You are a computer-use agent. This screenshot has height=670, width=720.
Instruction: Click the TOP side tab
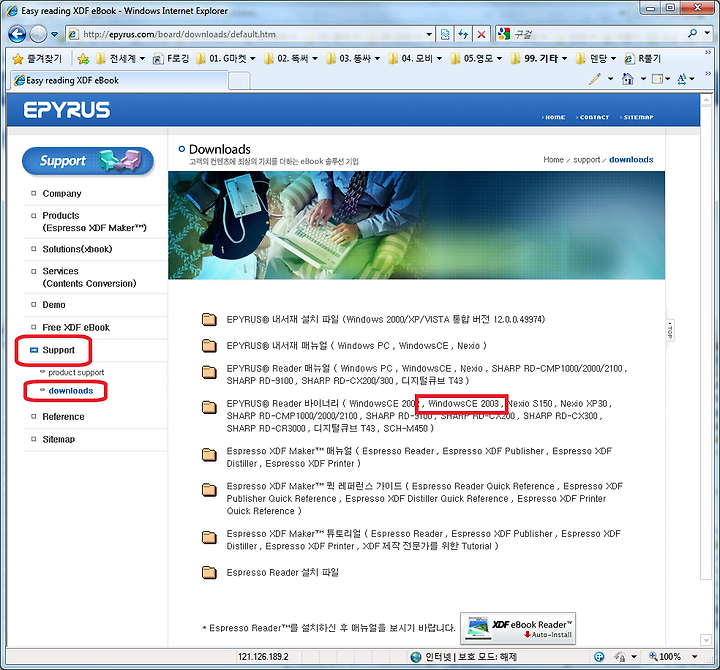click(x=670, y=331)
